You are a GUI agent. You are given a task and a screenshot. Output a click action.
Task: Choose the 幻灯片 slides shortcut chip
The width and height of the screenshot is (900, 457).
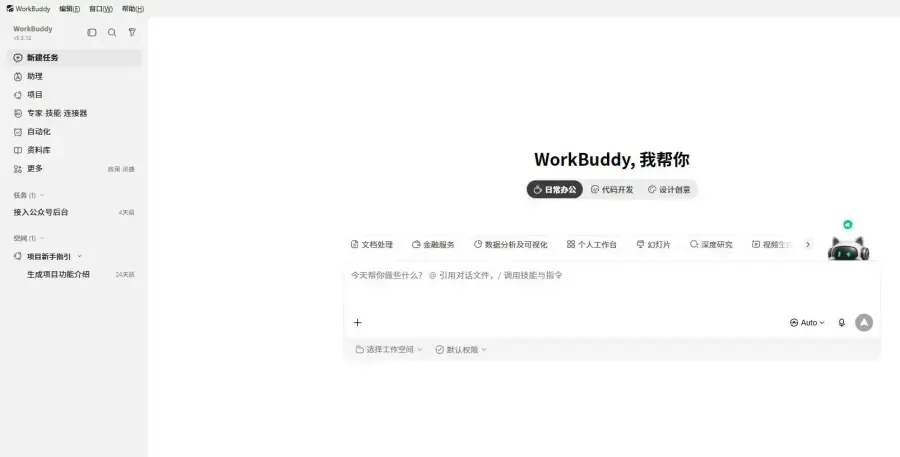(x=653, y=245)
